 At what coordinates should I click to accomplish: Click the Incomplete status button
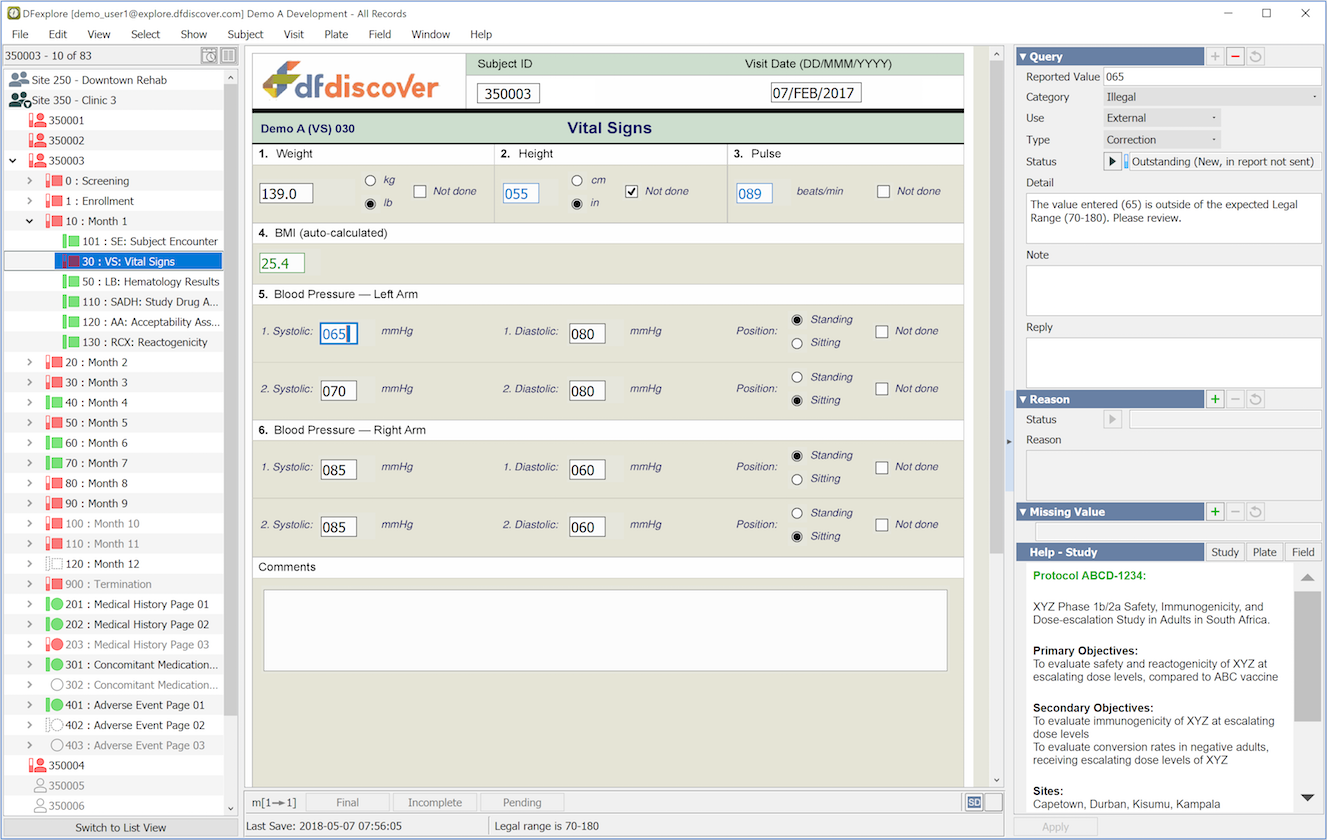[435, 802]
